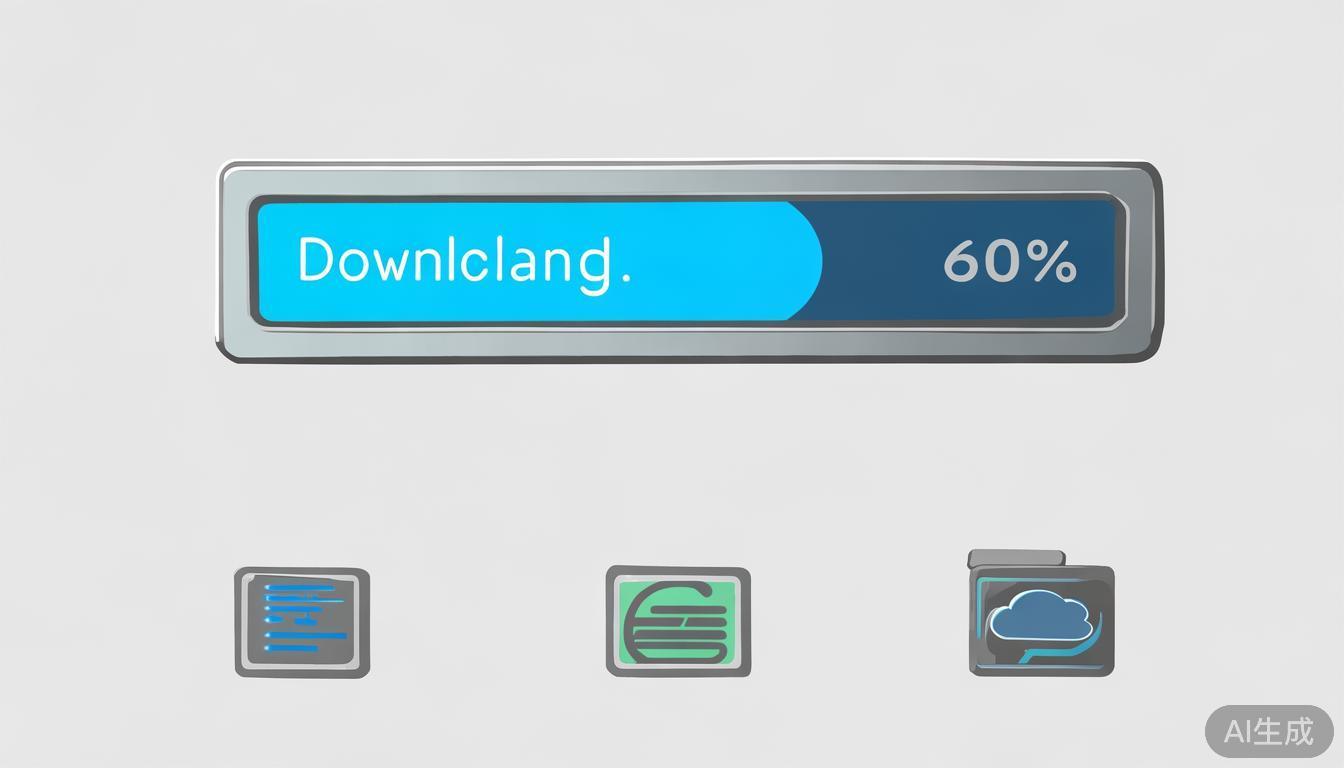Open the cloud folder icon

pos(1041,613)
